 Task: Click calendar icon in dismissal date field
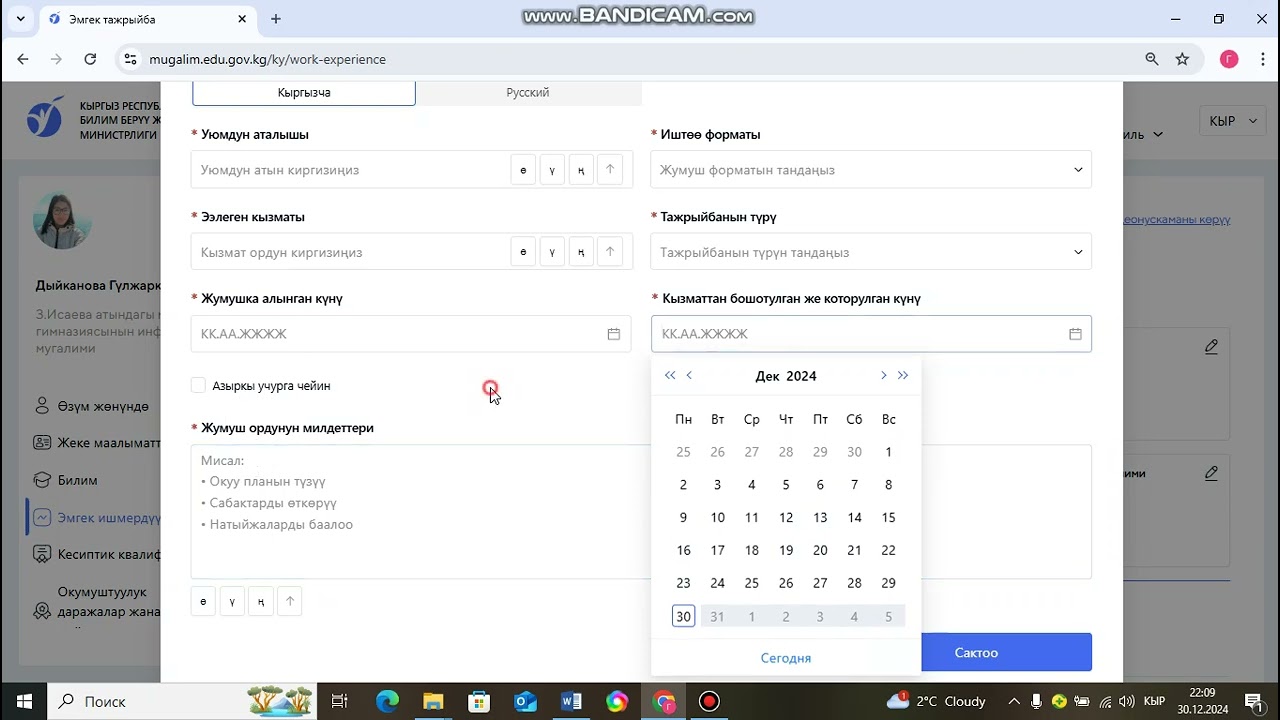pos(1075,334)
